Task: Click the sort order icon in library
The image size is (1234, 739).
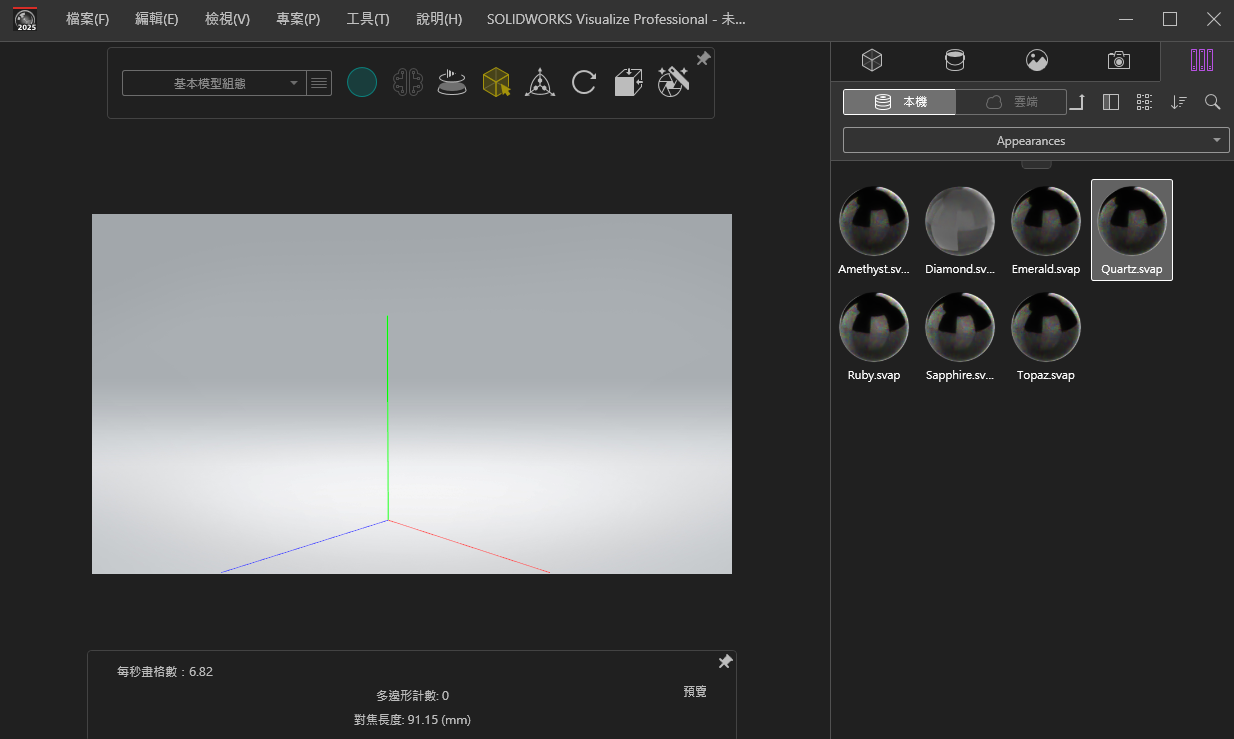Action: coord(1179,102)
